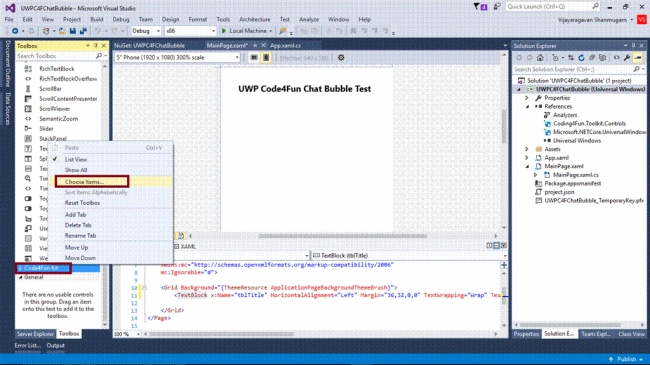Collapse the XAML pane toggle

504,246
